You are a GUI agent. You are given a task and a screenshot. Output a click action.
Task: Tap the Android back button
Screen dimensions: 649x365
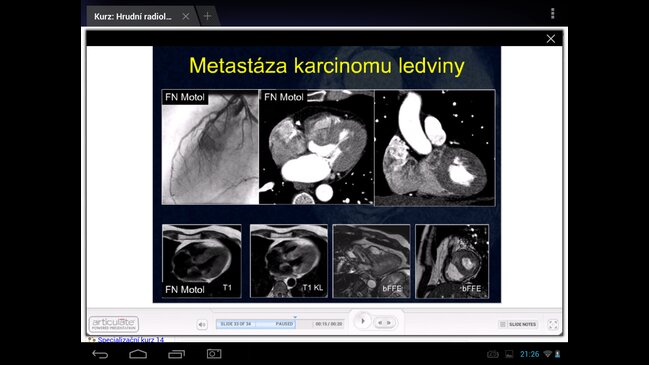[x=100, y=354]
